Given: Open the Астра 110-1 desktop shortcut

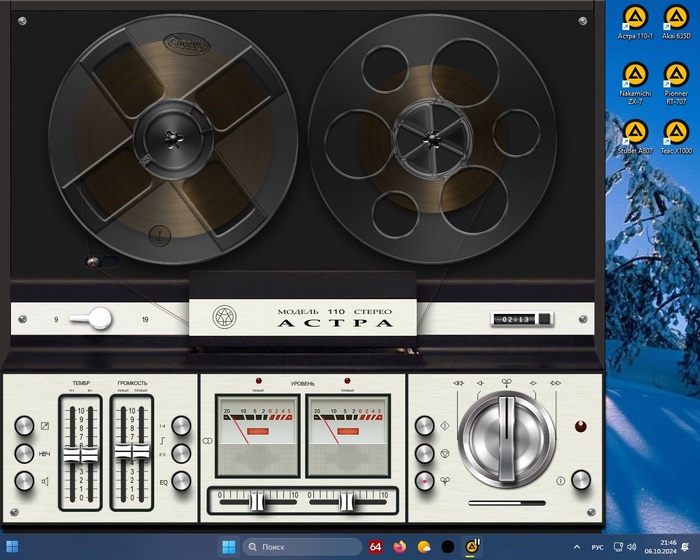Looking at the screenshot, I should click(635, 22).
